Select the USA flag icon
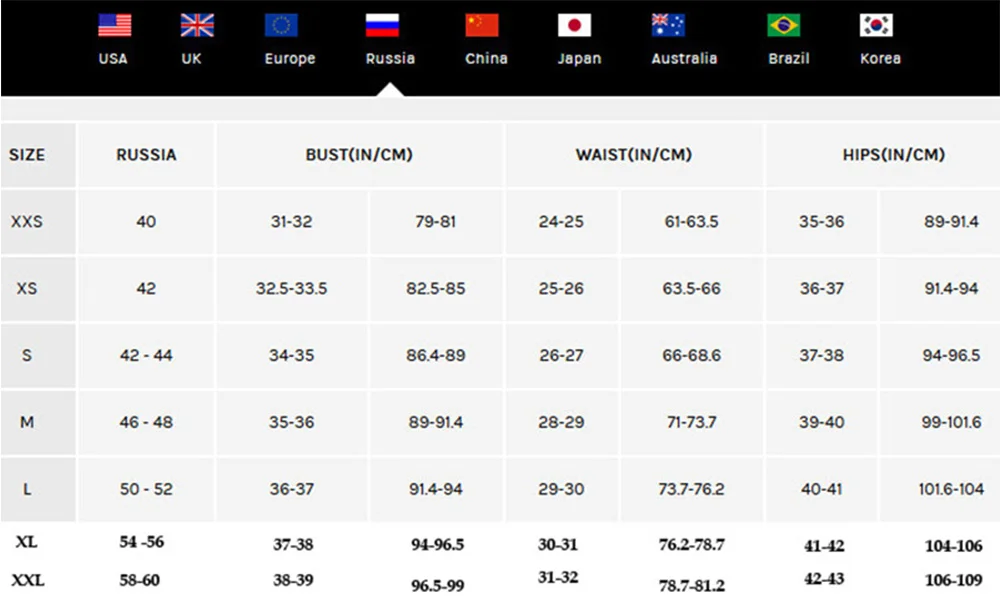1000x607 pixels. [115, 26]
